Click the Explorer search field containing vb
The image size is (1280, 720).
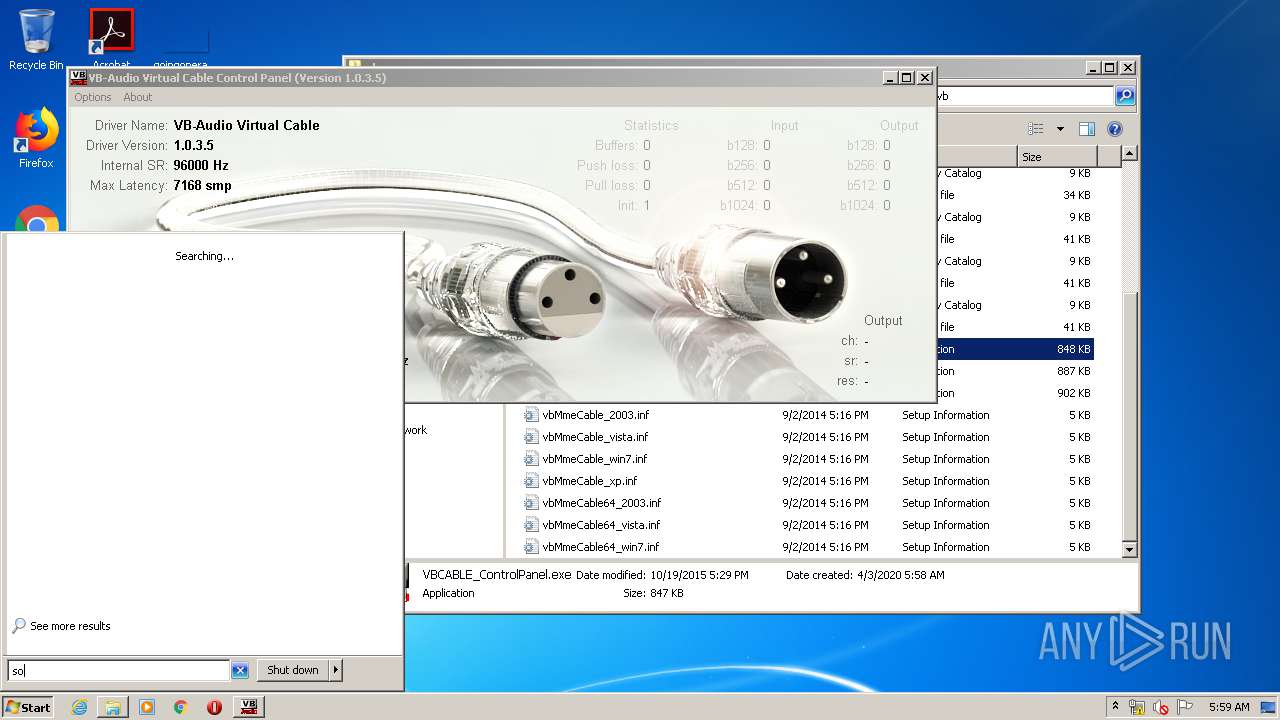pos(1024,96)
